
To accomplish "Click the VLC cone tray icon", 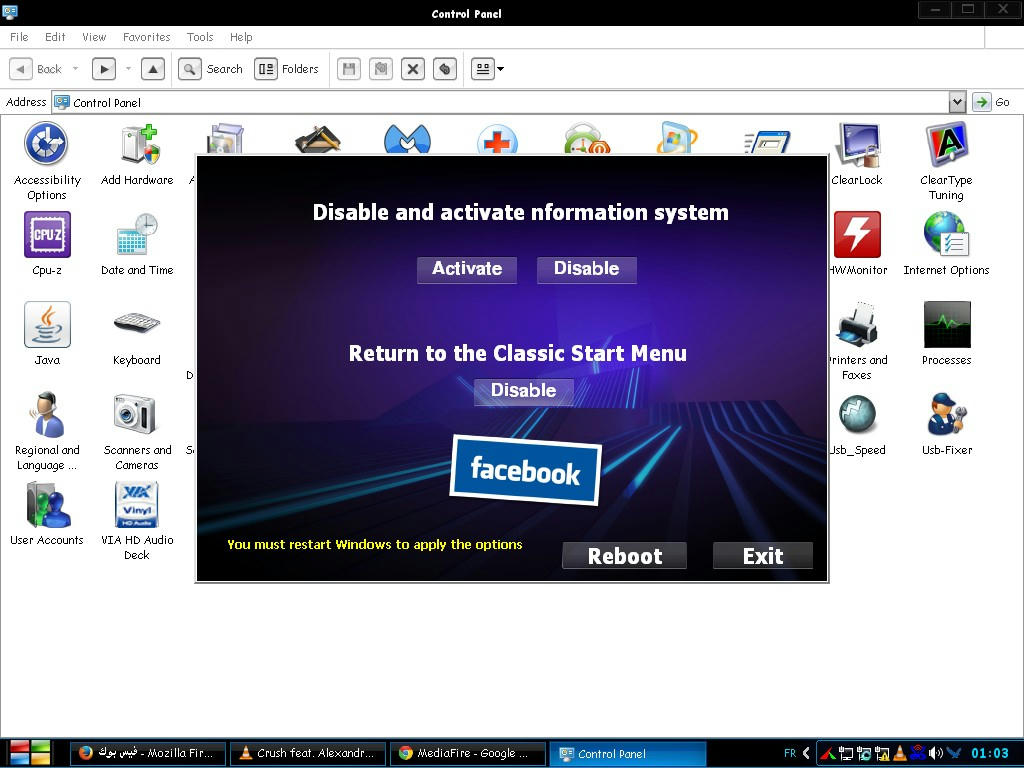I will [900, 753].
